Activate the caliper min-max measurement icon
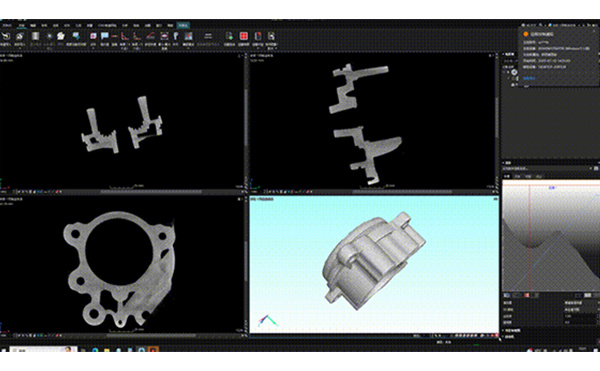This screenshot has width=600, height=371. tap(164, 36)
